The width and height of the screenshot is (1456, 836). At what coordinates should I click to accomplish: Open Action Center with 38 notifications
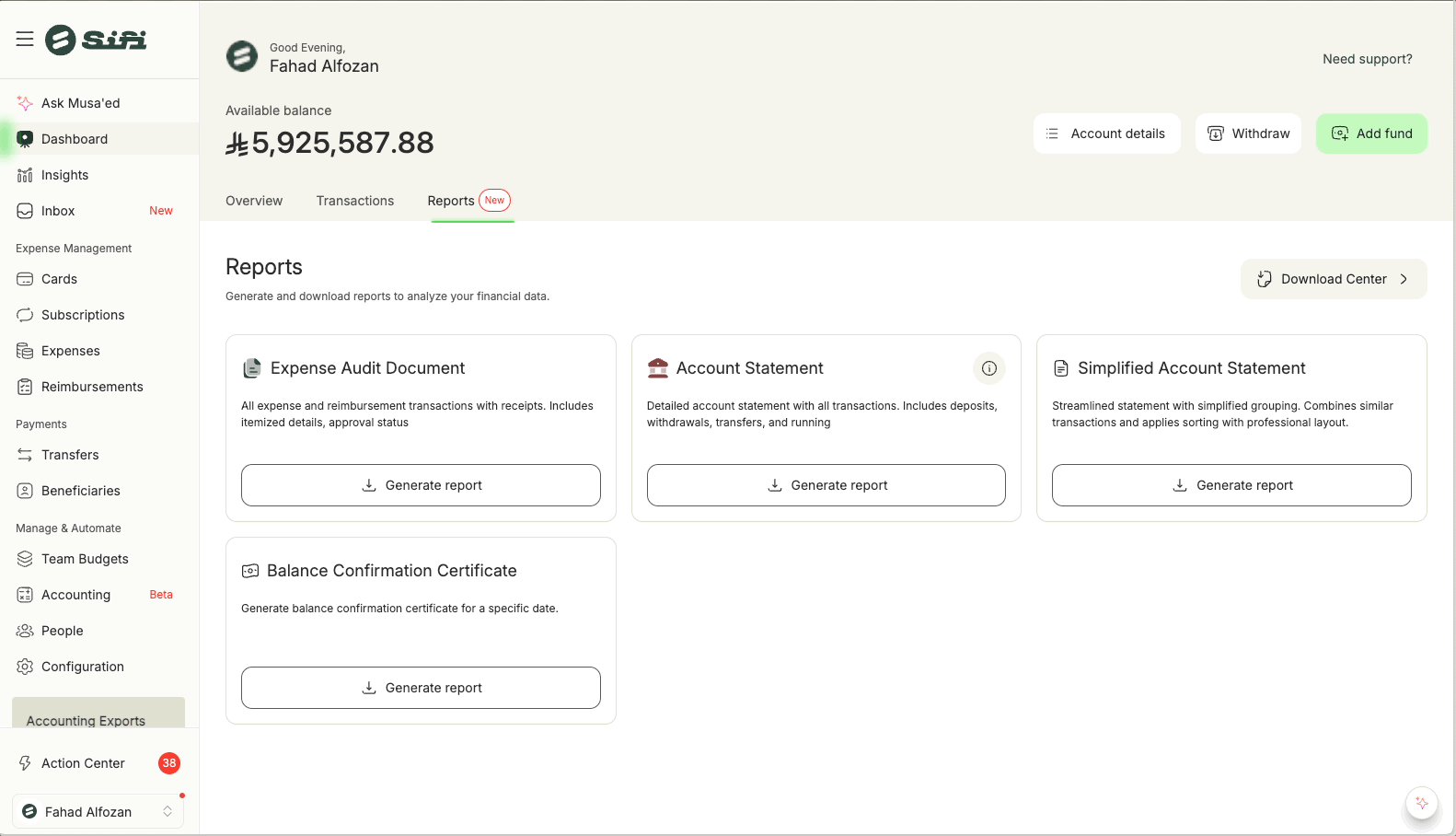click(83, 763)
